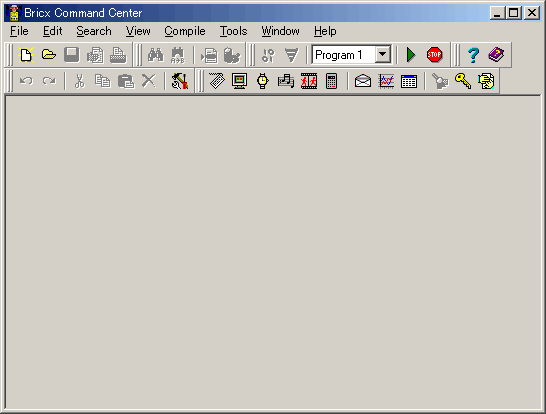
Task: Click the New File icon
Action: point(26,55)
